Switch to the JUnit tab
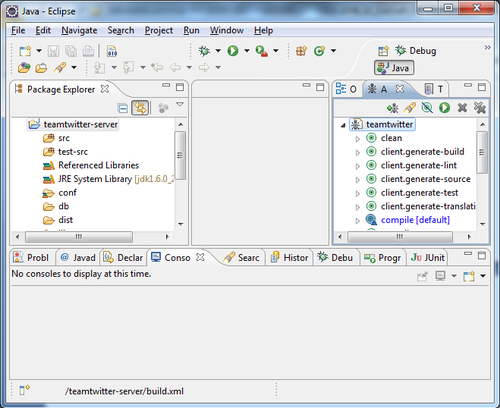Image resolution: width=500 pixels, height=408 pixels. (427, 258)
